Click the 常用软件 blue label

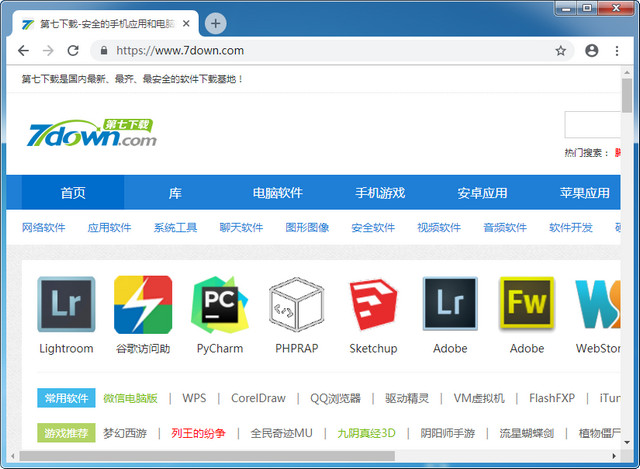pyautogui.click(x=66, y=398)
